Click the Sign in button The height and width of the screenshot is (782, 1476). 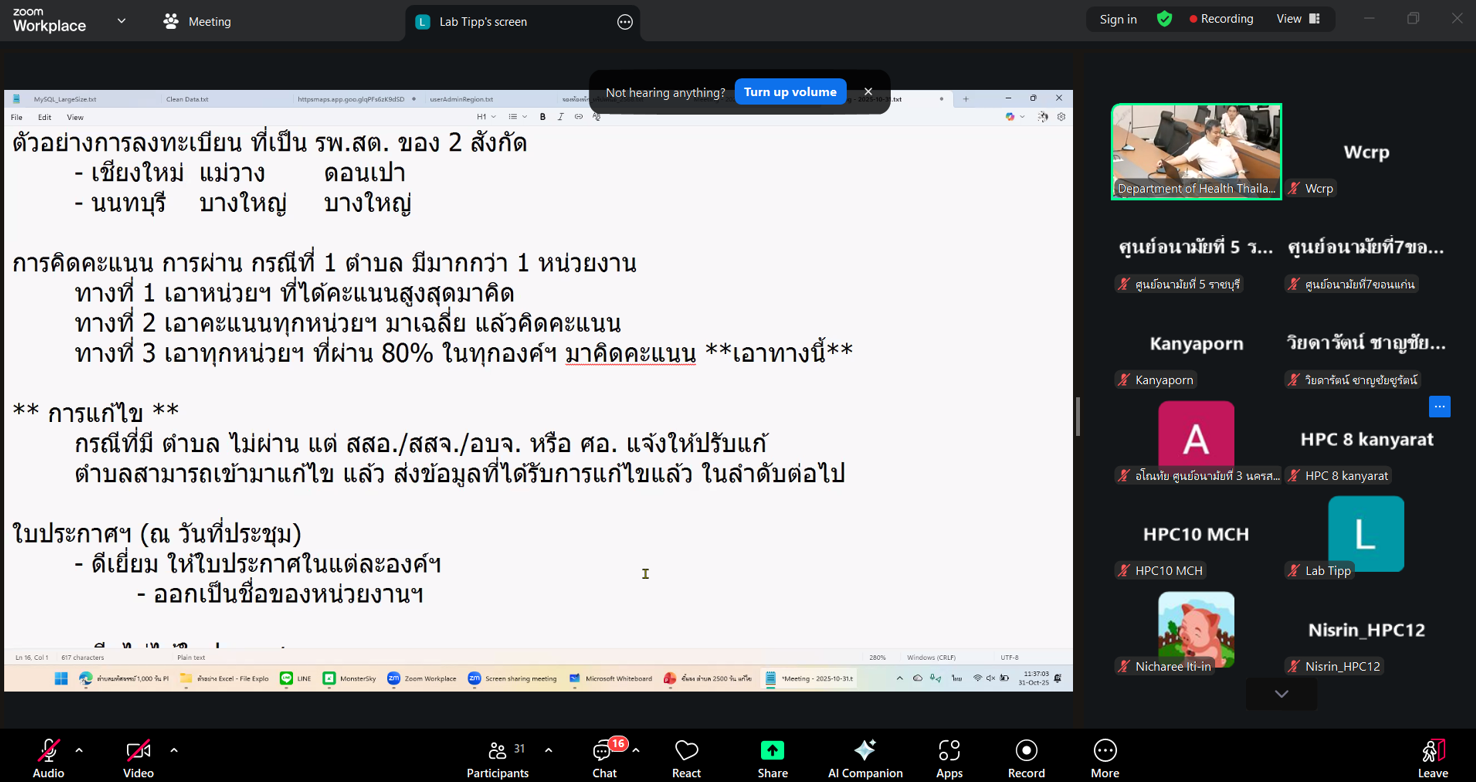(x=1118, y=19)
